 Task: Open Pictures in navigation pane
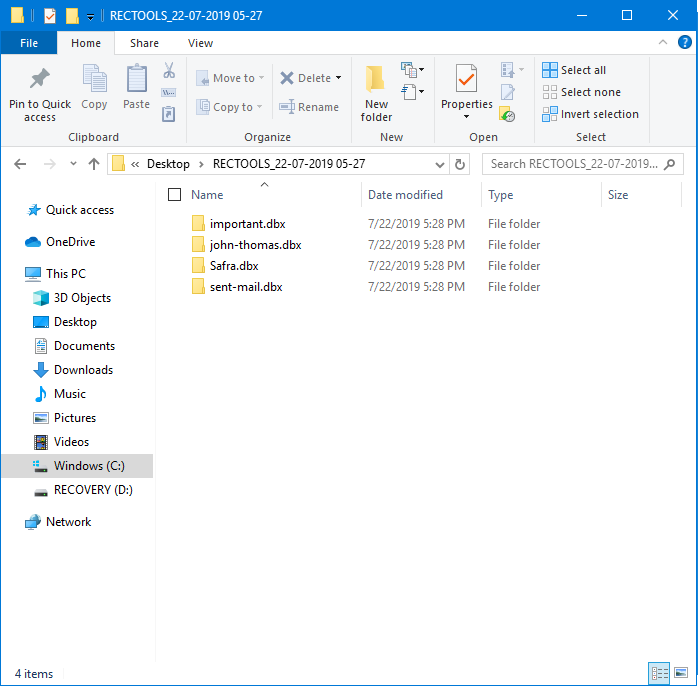[75, 418]
